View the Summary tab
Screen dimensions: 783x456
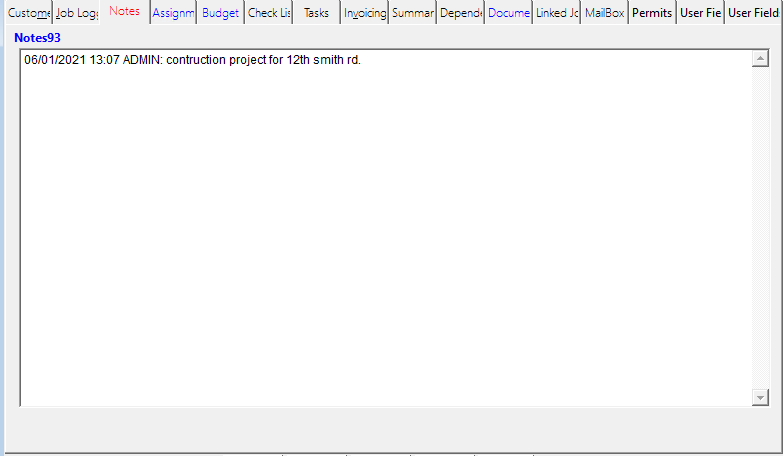point(412,13)
